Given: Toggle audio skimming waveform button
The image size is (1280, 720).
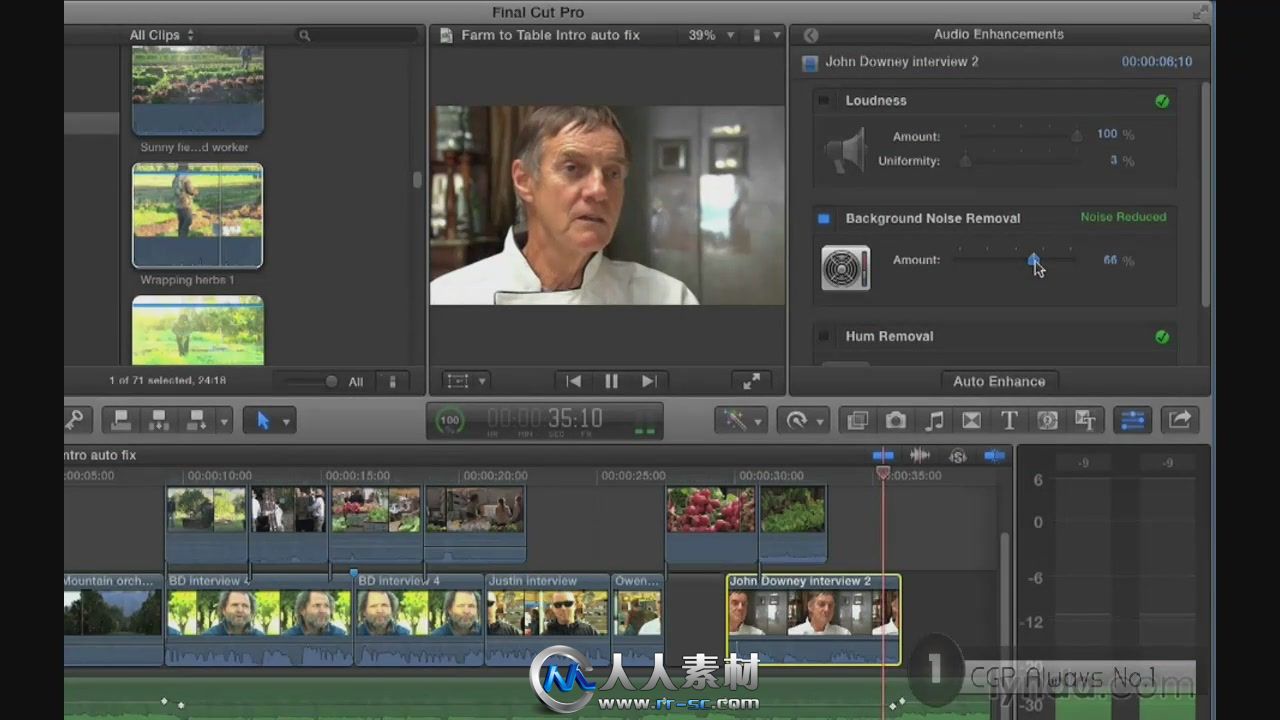Looking at the screenshot, I should (920, 455).
